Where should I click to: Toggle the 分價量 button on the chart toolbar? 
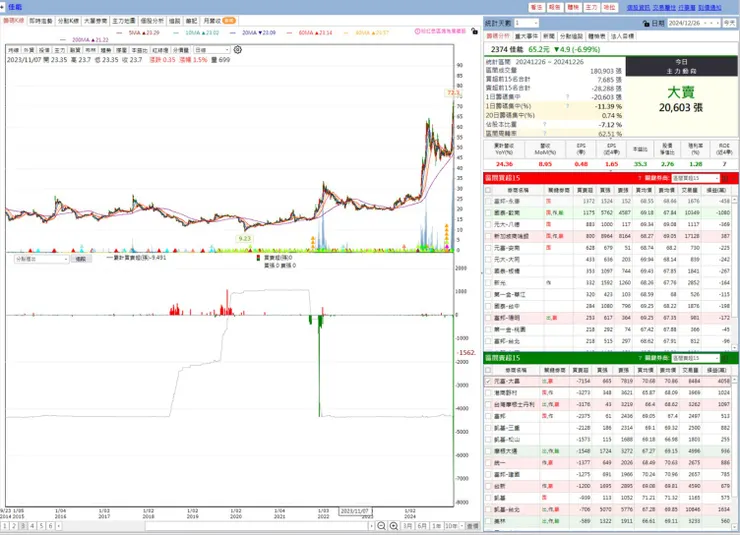tap(180, 50)
